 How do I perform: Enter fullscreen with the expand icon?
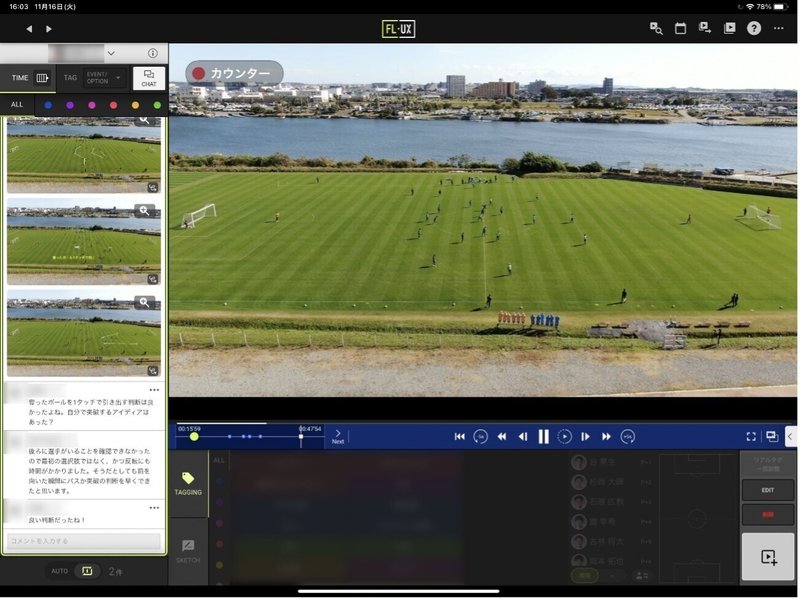[x=751, y=437]
